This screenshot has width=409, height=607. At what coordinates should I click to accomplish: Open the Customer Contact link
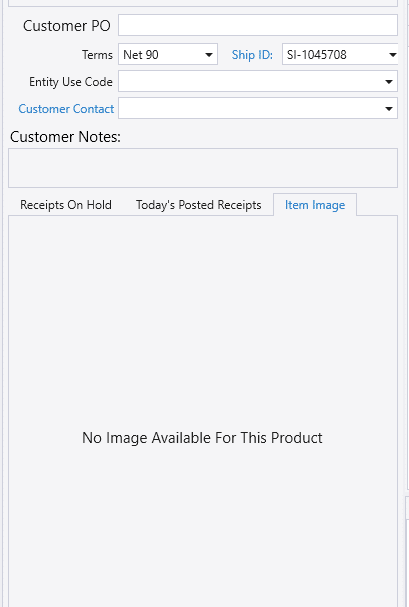click(66, 109)
